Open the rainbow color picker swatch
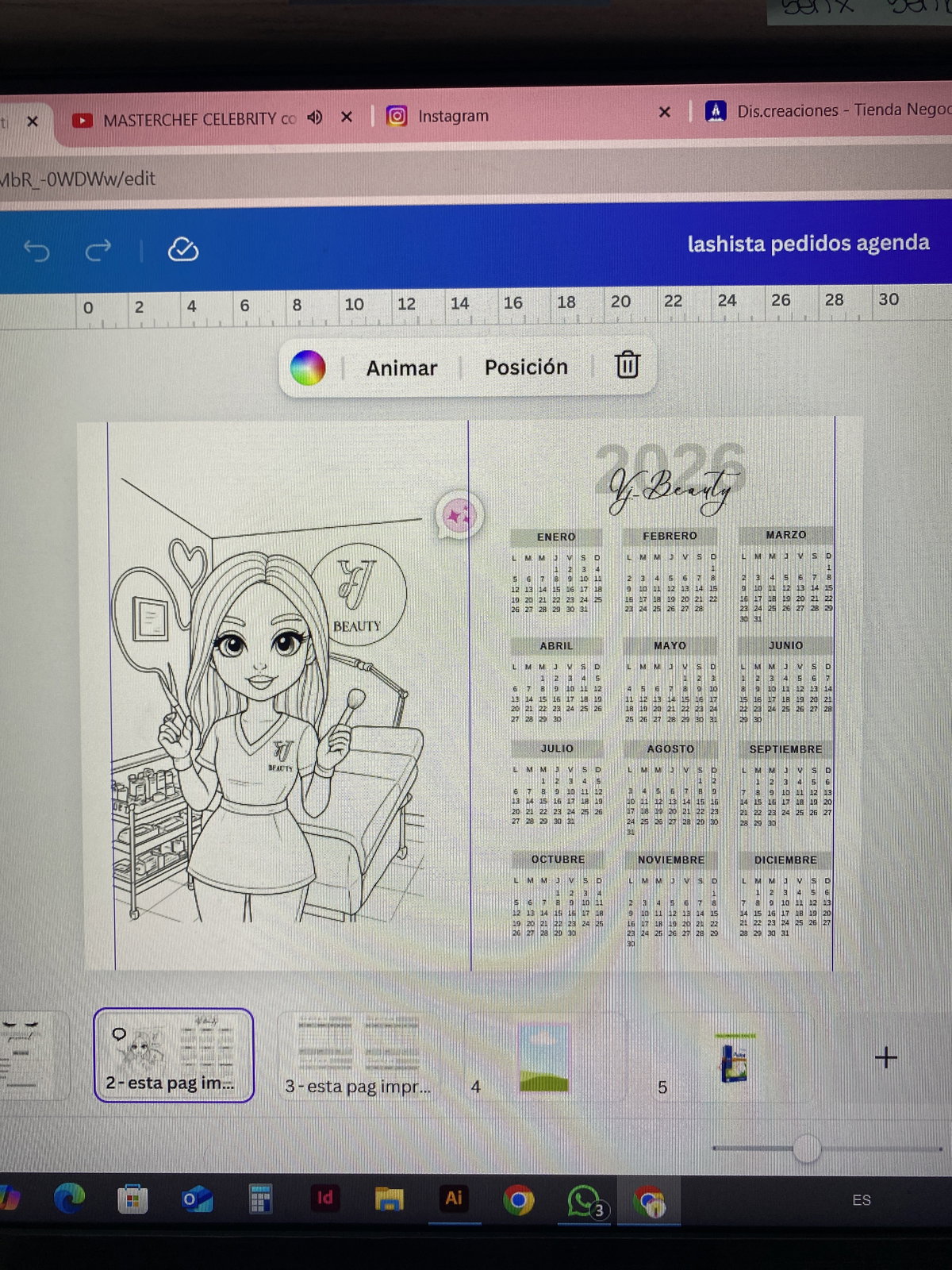Viewport: 952px width, 1270px height. pyautogui.click(x=308, y=368)
